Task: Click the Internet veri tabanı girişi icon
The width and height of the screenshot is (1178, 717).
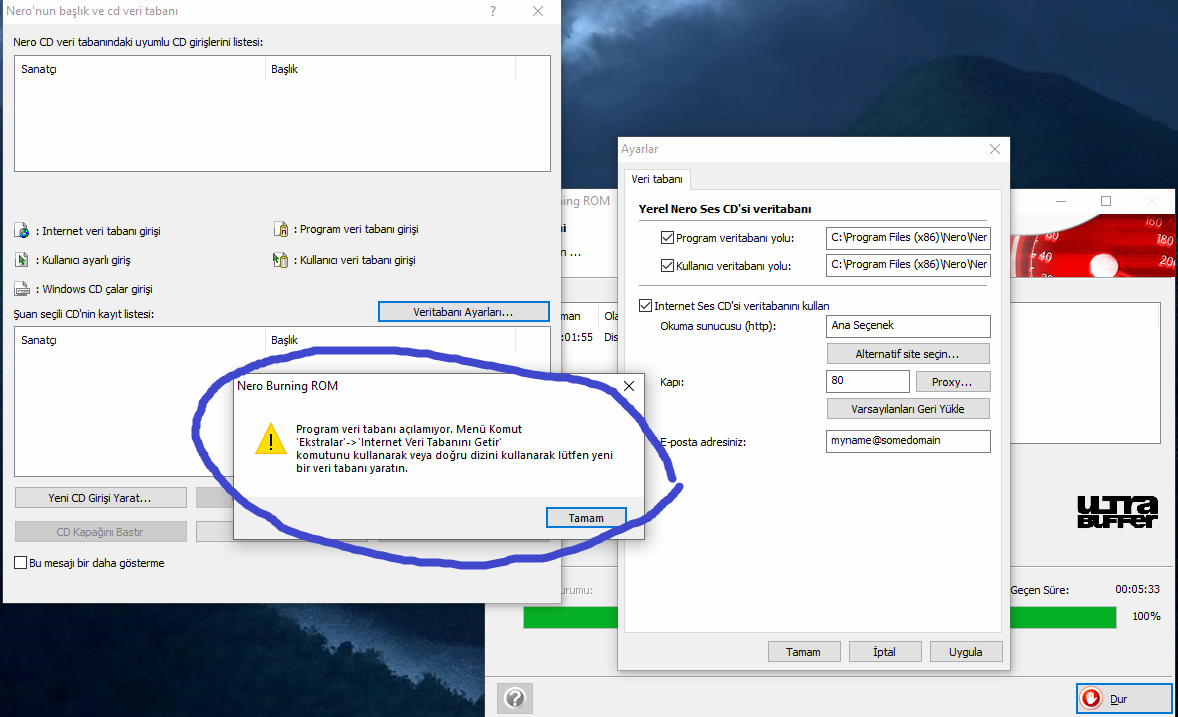Action: point(23,231)
